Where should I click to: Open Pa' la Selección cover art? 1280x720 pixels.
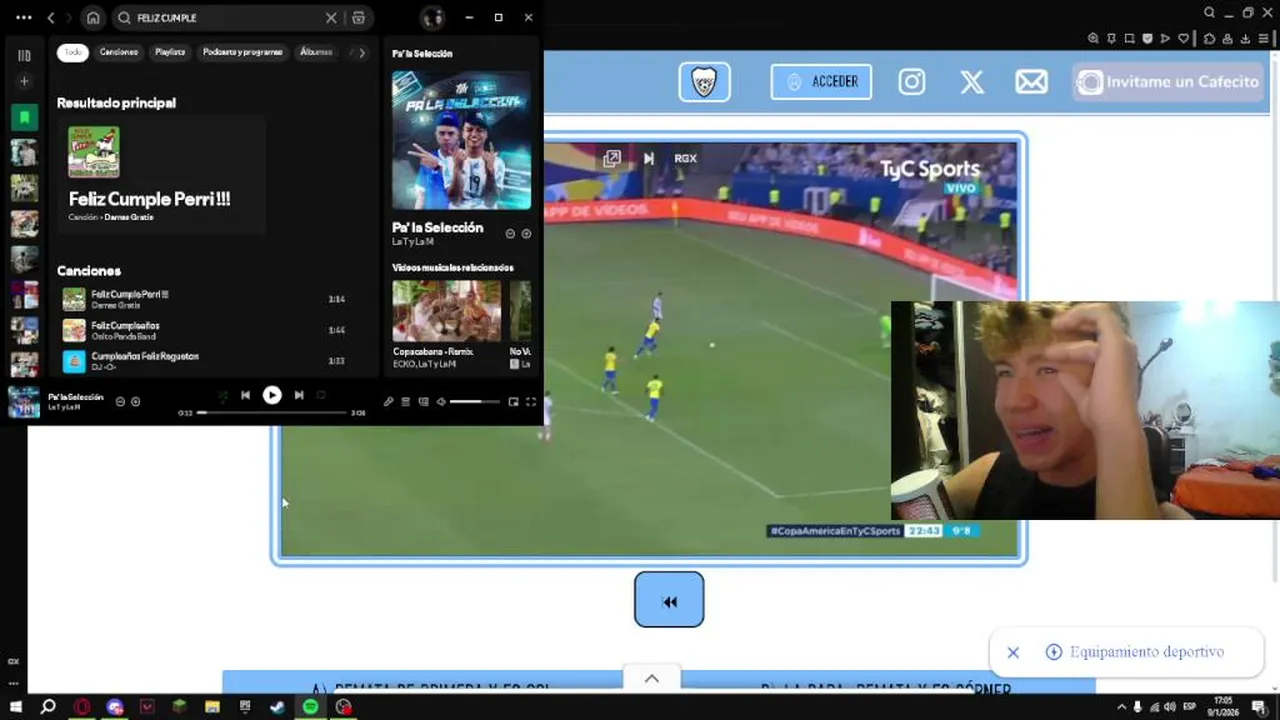461,139
